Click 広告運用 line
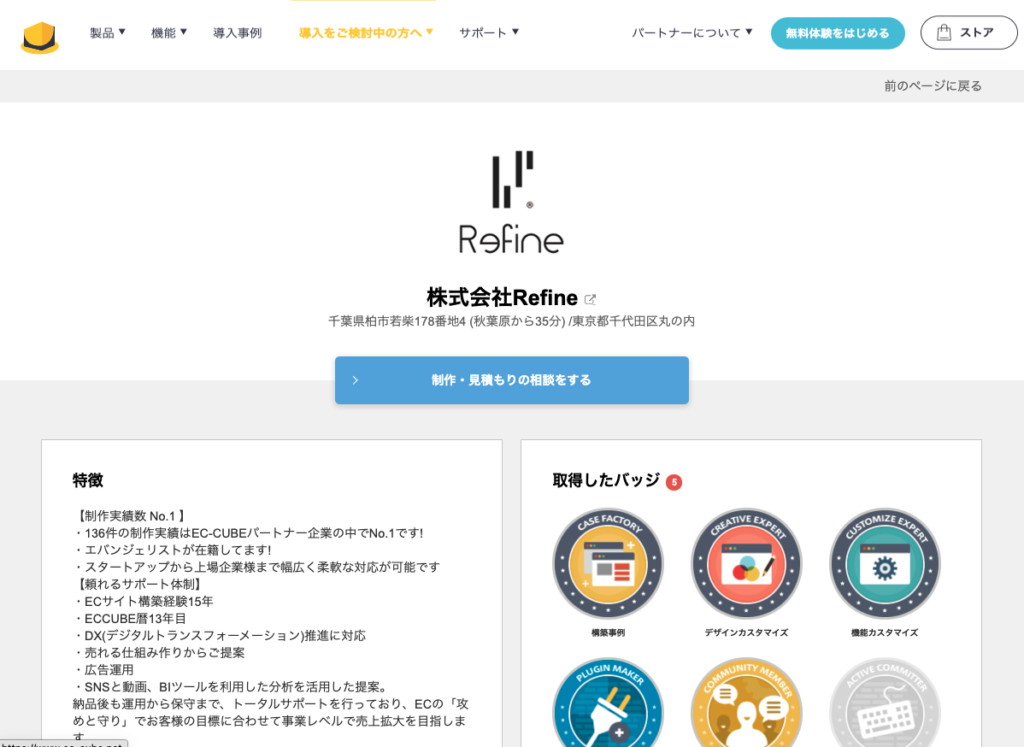 [x=104, y=670]
